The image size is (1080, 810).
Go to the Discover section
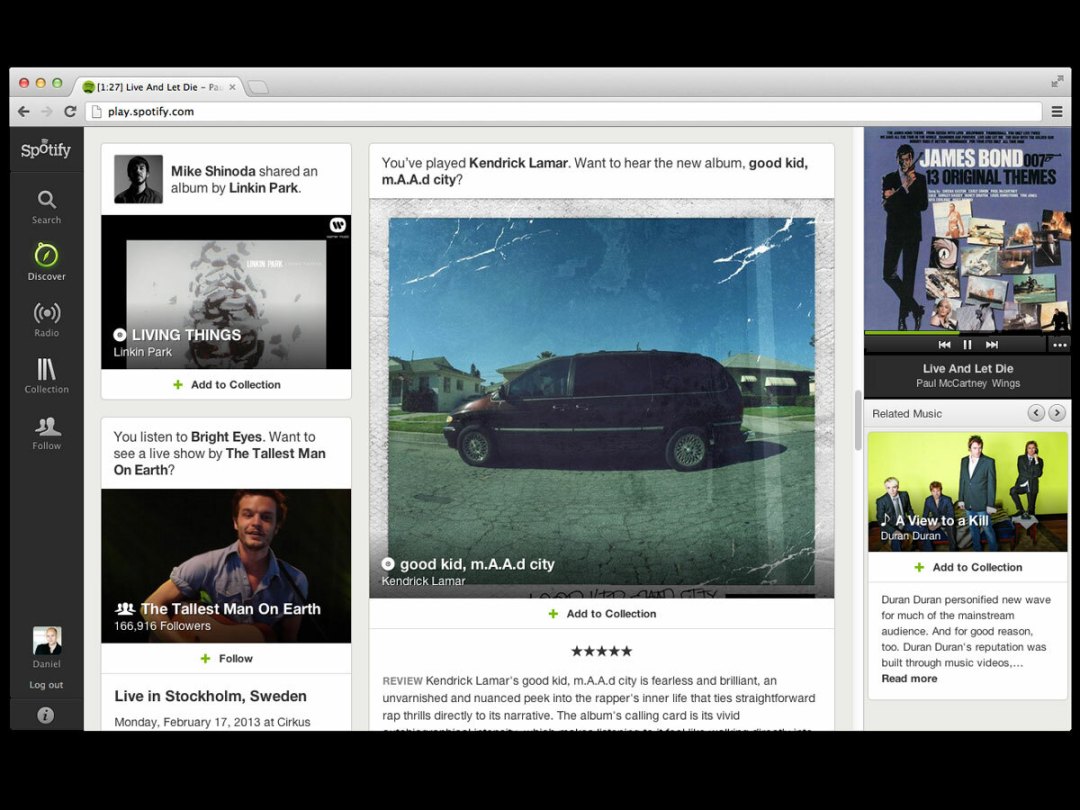pyautogui.click(x=46, y=262)
